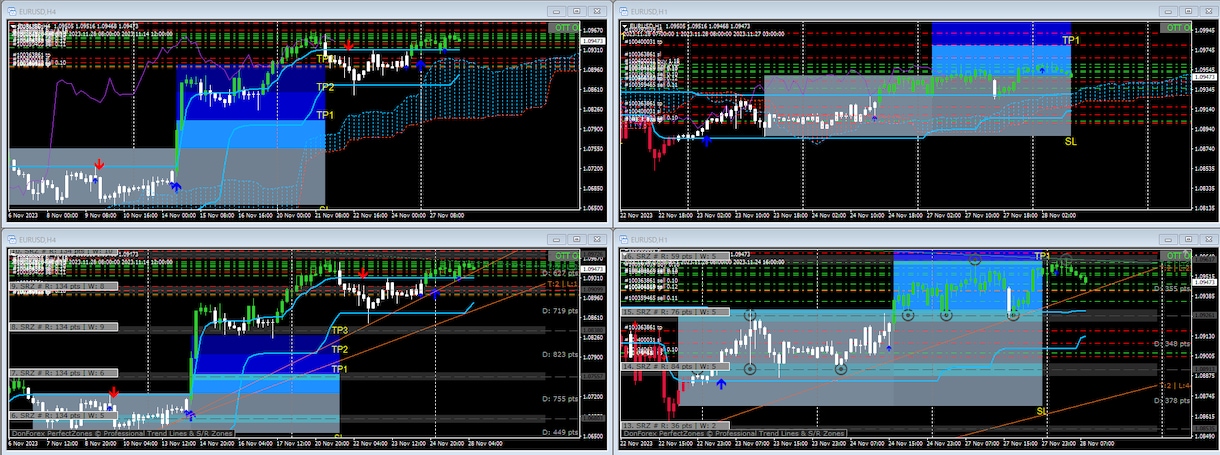The width and height of the screenshot is (1220, 455).
Task: Click the '22 Nov 2023' date on the Ichimoku H1 time axis
Action: pos(637,214)
